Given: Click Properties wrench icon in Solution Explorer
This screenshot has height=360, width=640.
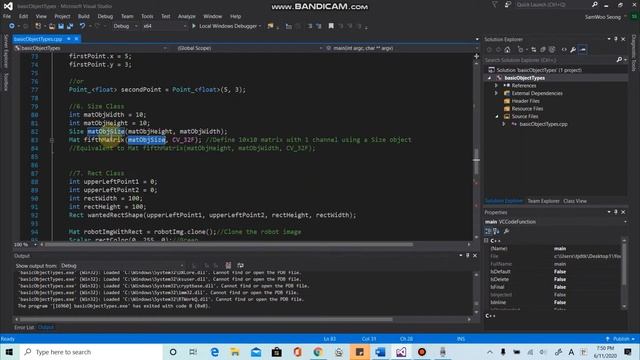Looking at the screenshot, I should point(573,49).
